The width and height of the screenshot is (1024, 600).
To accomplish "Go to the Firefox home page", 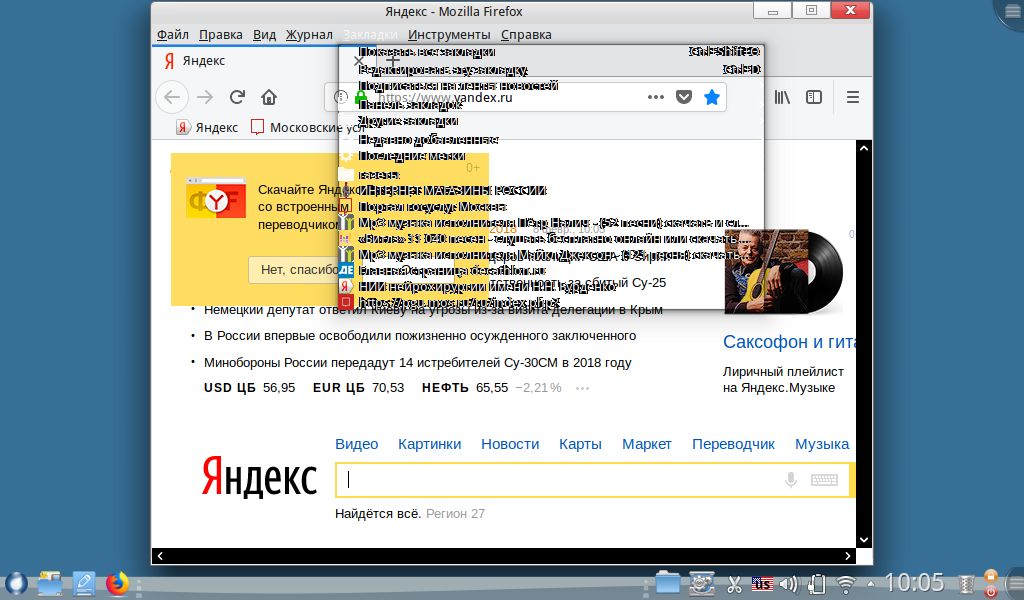I will tap(269, 97).
